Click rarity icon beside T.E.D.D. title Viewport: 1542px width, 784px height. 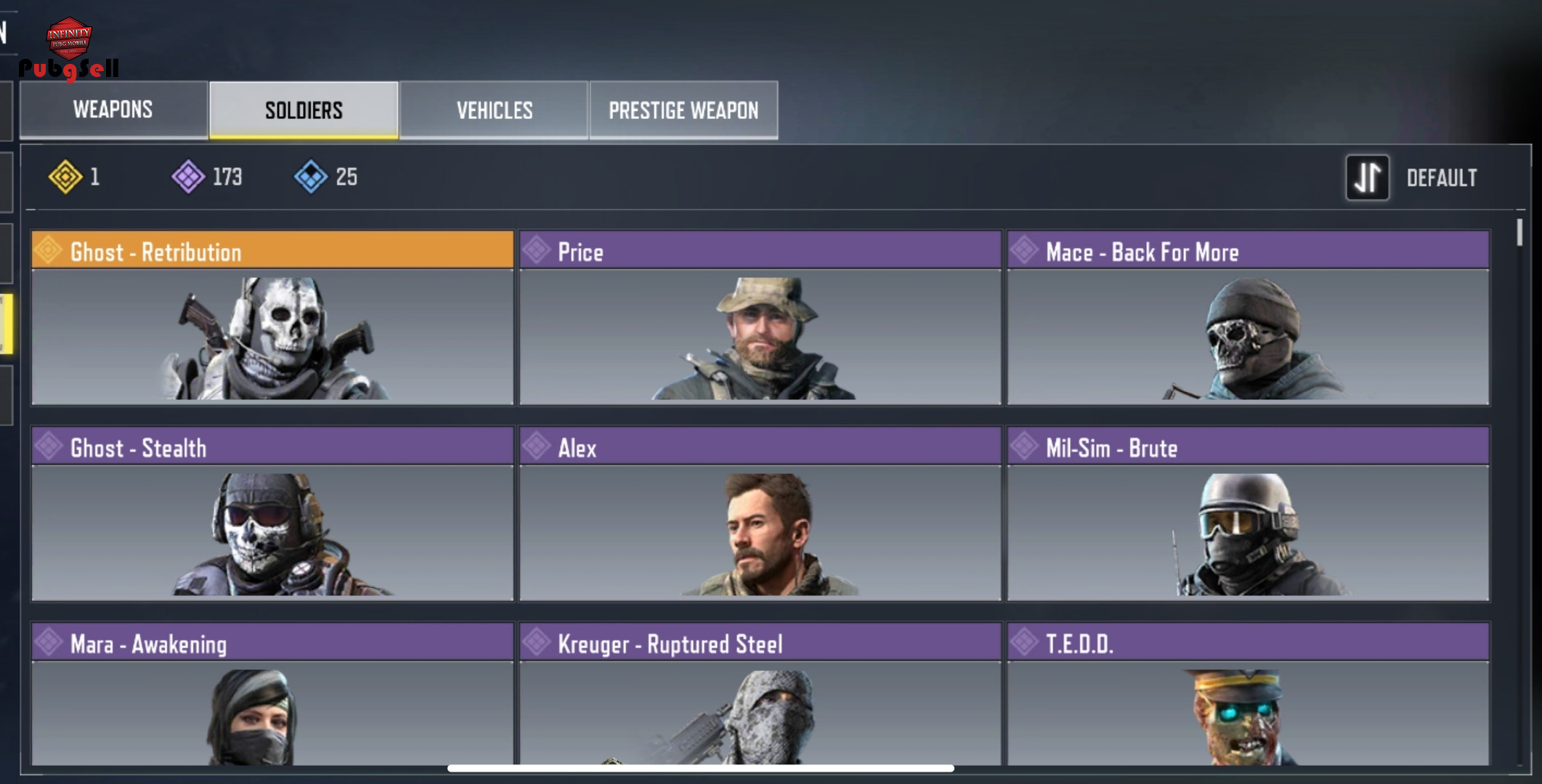coord(1025,642)
